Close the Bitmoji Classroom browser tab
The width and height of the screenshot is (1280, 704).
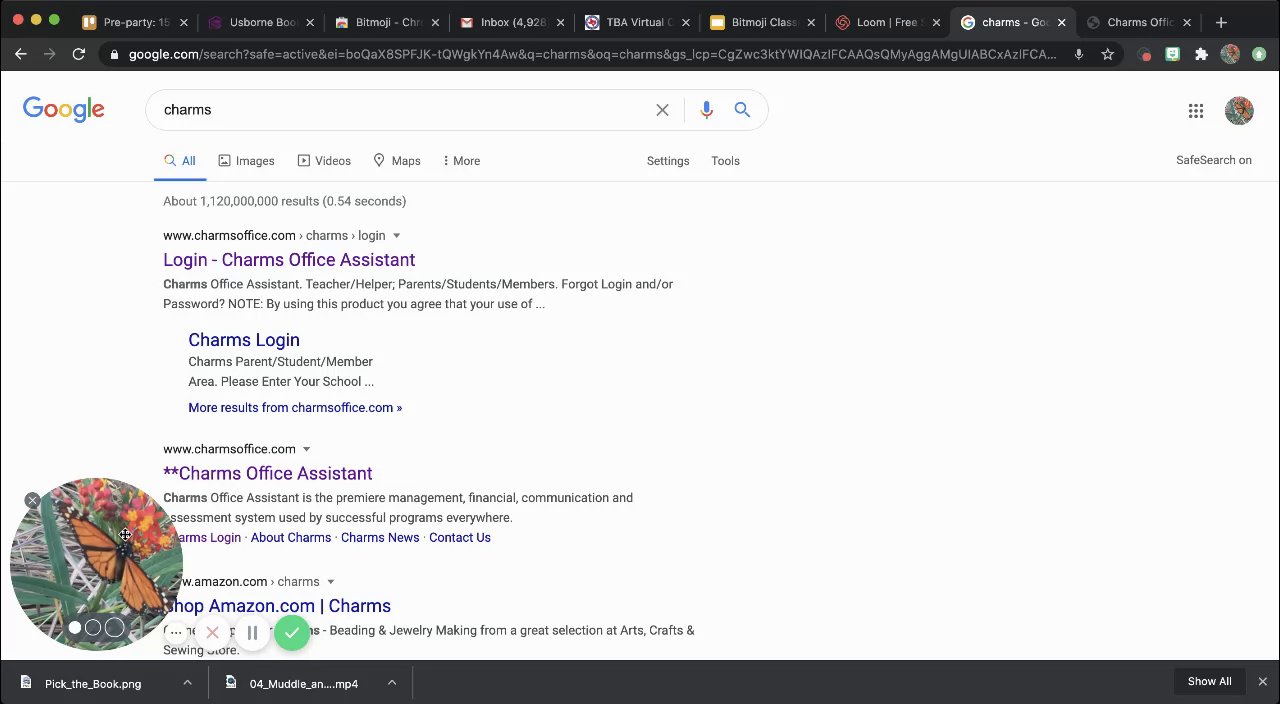811,22
